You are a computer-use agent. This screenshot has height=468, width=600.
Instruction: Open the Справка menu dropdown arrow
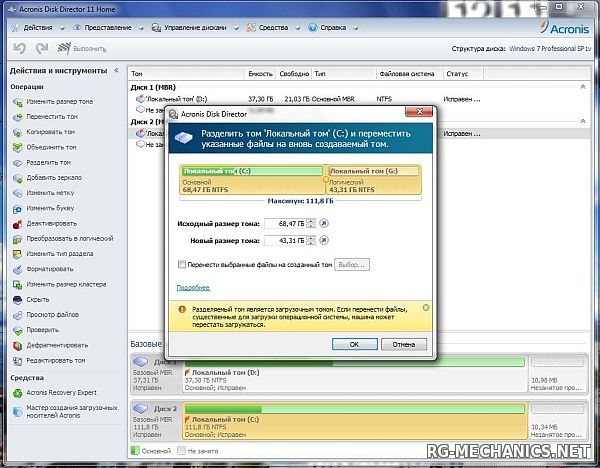click(355, 28)
